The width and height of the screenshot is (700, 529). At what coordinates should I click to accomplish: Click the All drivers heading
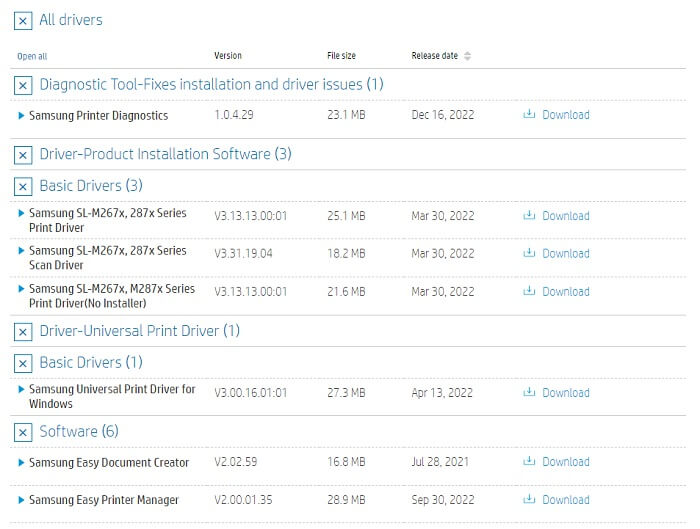pos(71,20)
